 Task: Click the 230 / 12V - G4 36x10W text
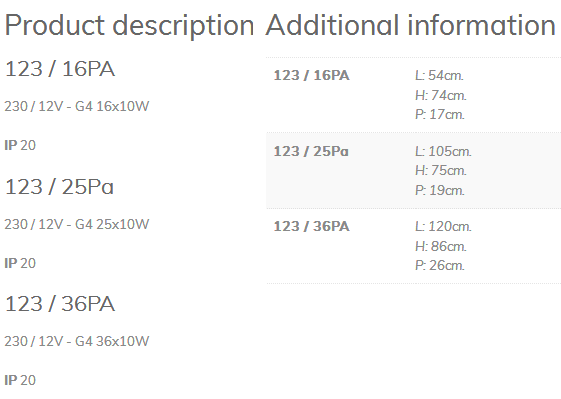(77, 341)
